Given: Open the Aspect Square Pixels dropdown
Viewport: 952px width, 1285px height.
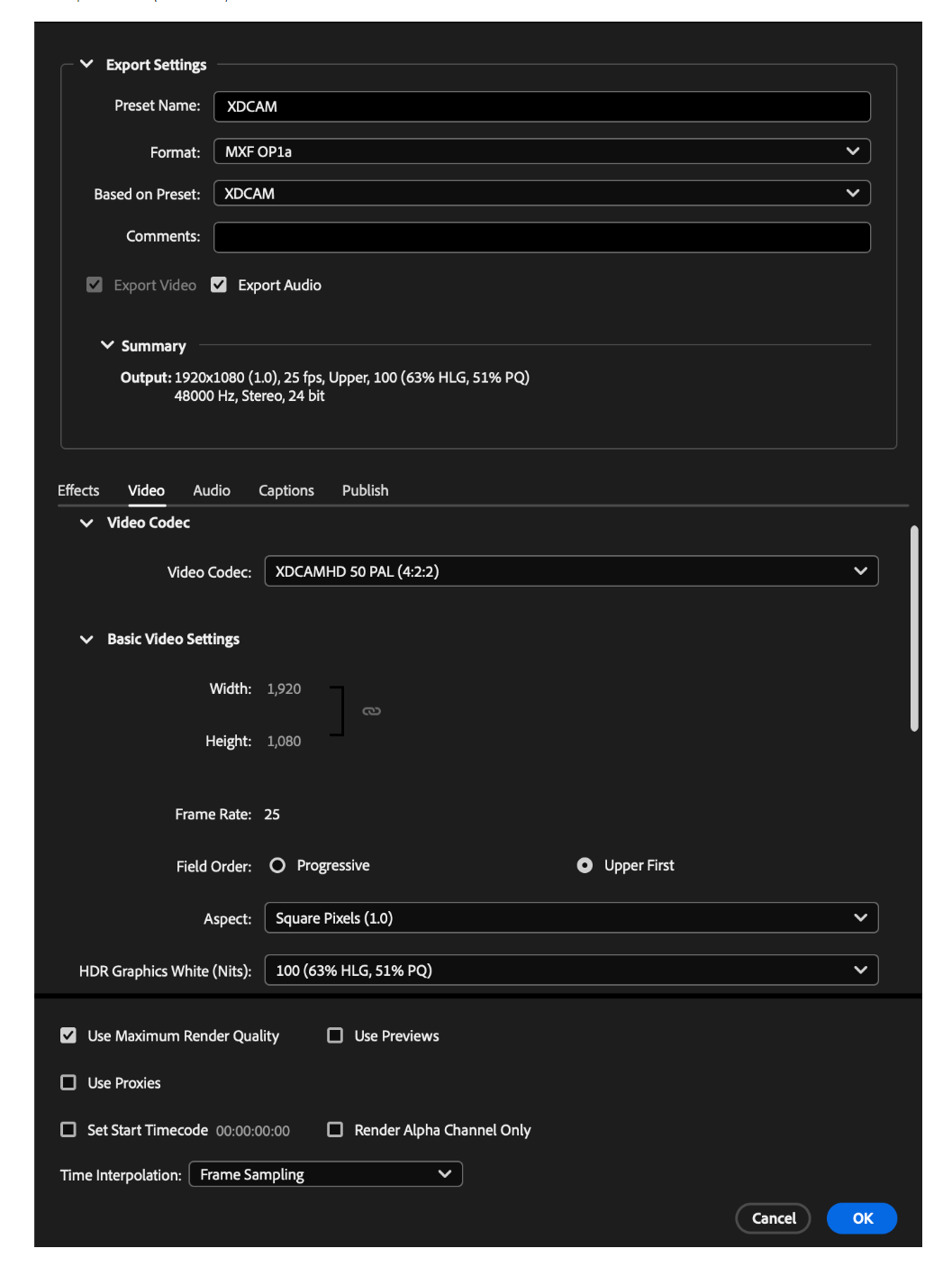Looking at the screenshot, I should [x=571, y=918].
